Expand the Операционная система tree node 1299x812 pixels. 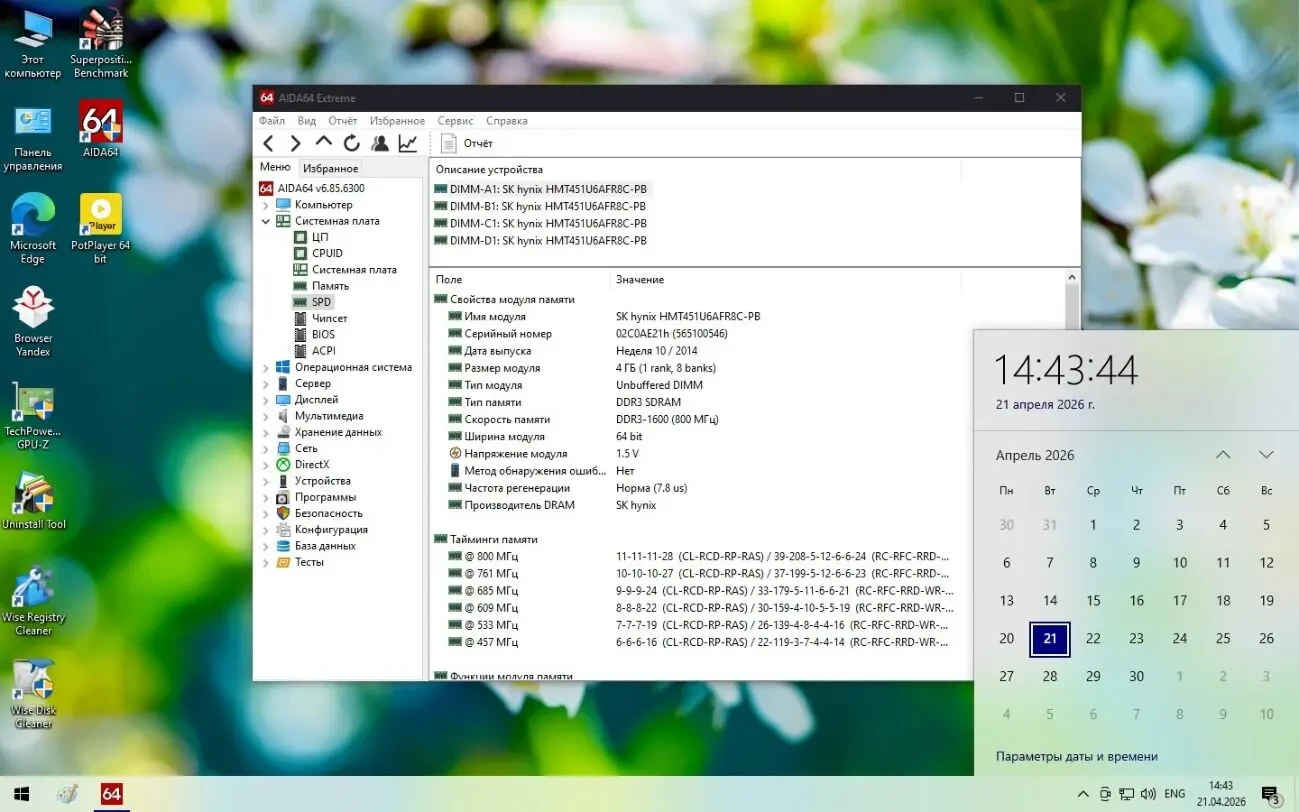click(266, 368)
